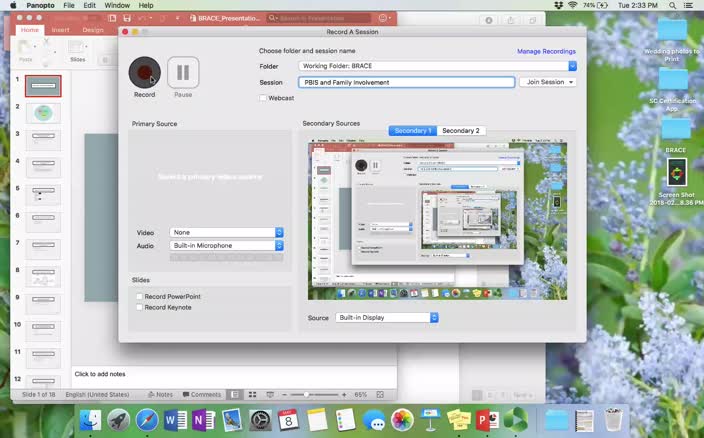Viewport: 704px width, 438px height.
Task: Click the fit-slide-to-window icon in PowerPoint
Action: pos(380,394)
